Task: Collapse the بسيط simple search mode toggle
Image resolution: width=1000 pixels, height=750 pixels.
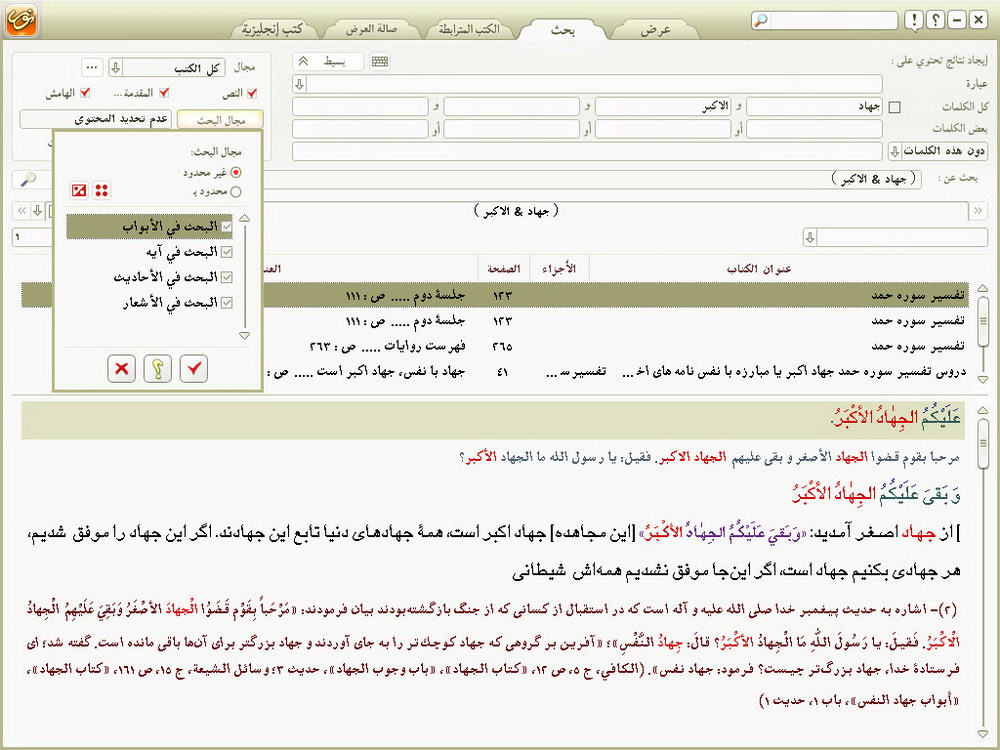Action: tap(328, 62)
